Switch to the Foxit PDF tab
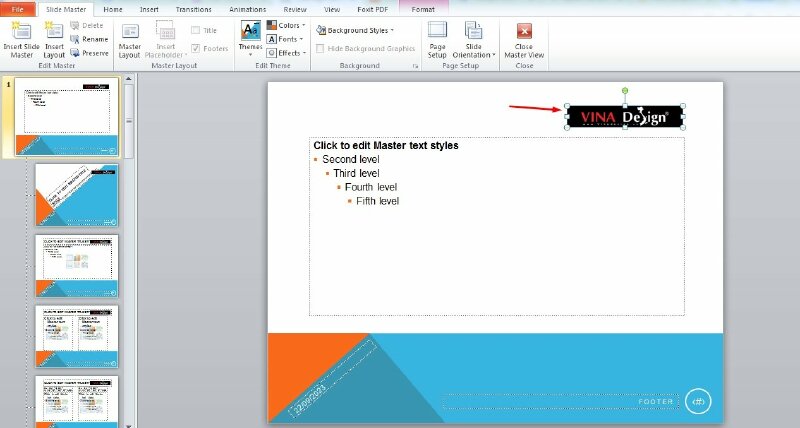800x428 pixels. [x=372, y=9]
